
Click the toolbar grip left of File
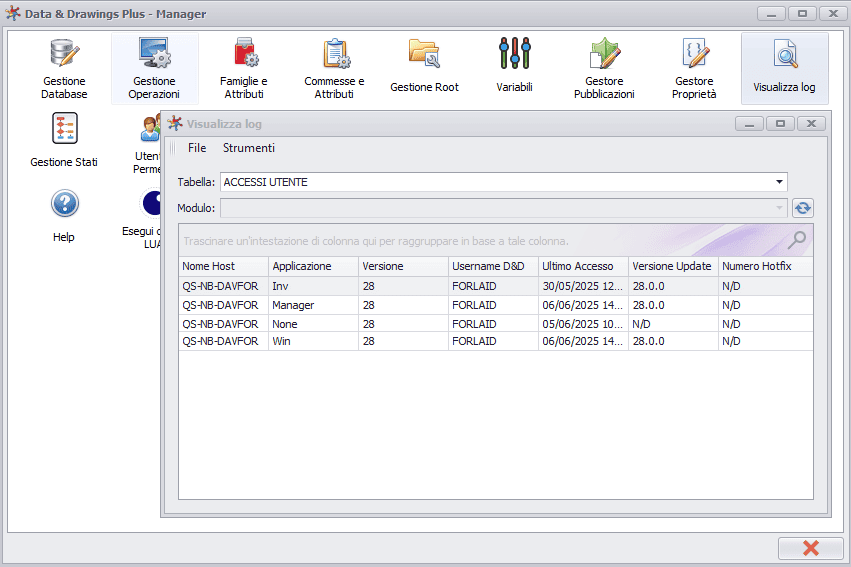click(x=173, y=148)
